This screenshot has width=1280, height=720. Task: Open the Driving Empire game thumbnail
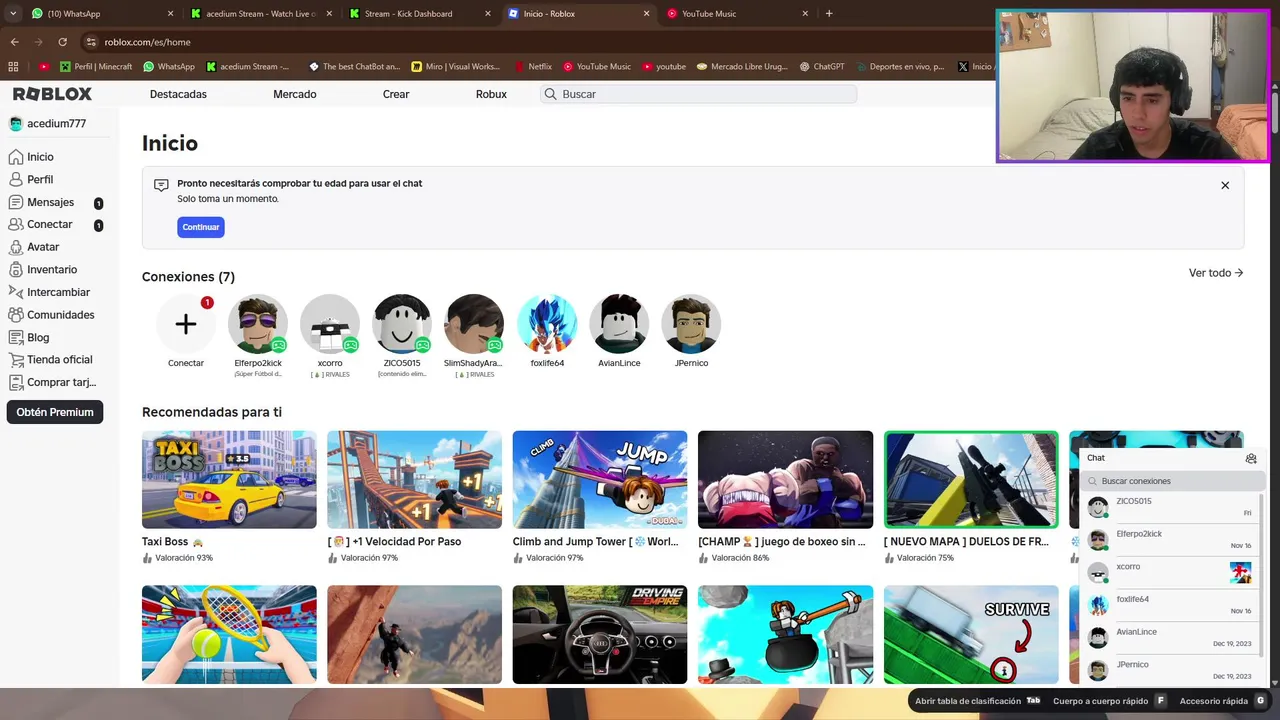(600, 634)
